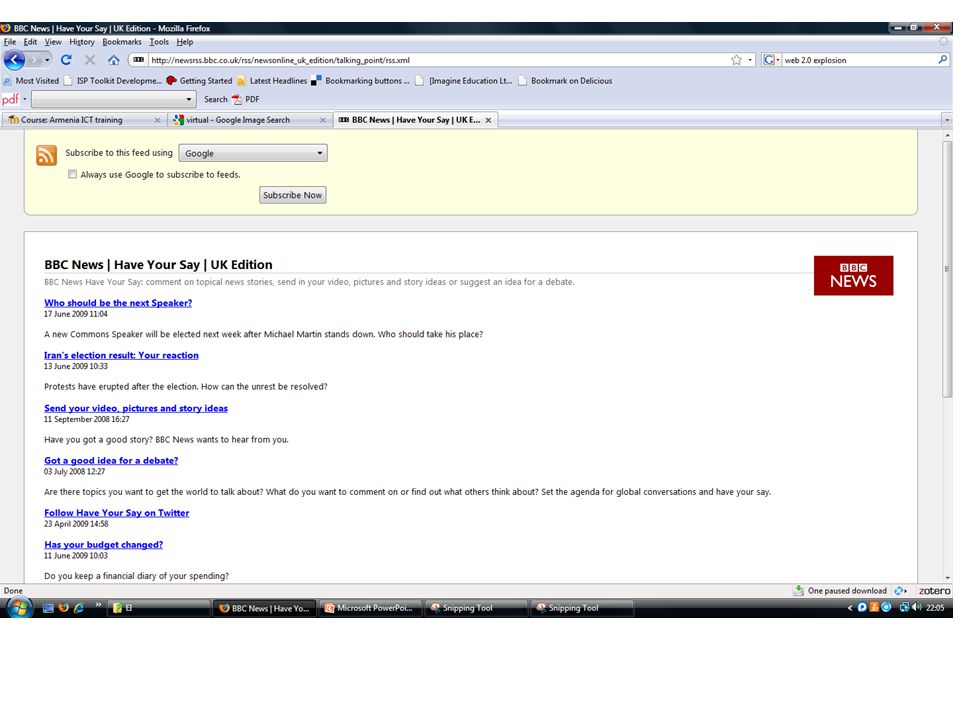Launch Firefox from the quick launch bar
Screen dimensions: 960x720
coord(63,608)
